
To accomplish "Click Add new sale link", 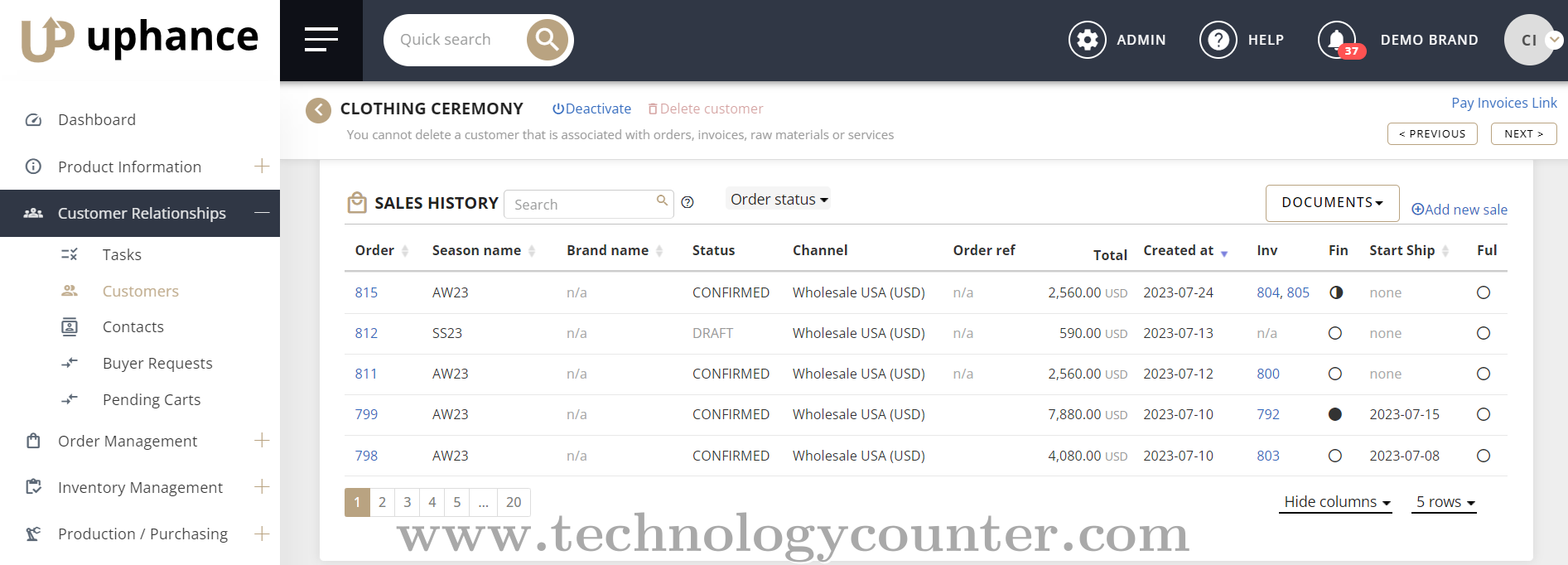I will point(1459,210).
